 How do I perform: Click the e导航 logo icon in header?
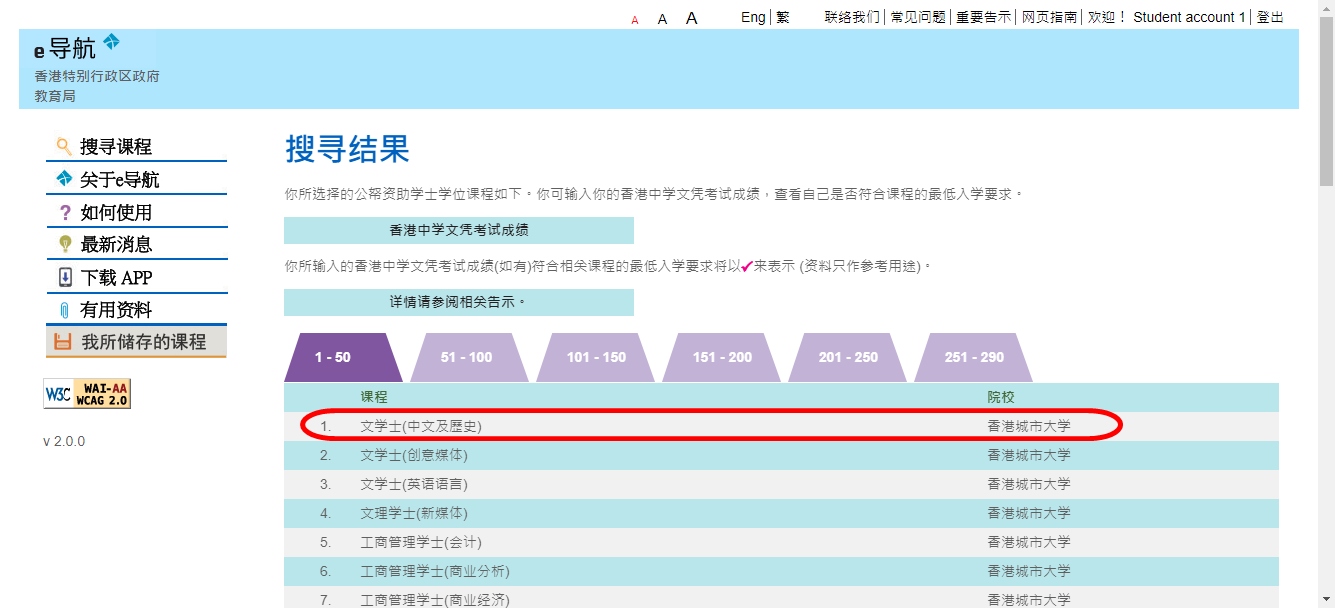(110, 41)
